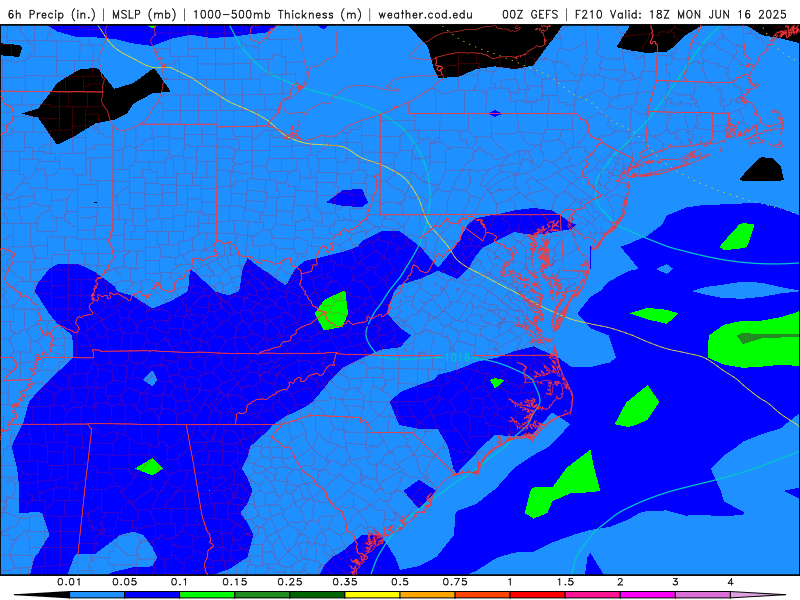Choose the red-orange 0.75–1 legend swatch

tap(483, 595)
